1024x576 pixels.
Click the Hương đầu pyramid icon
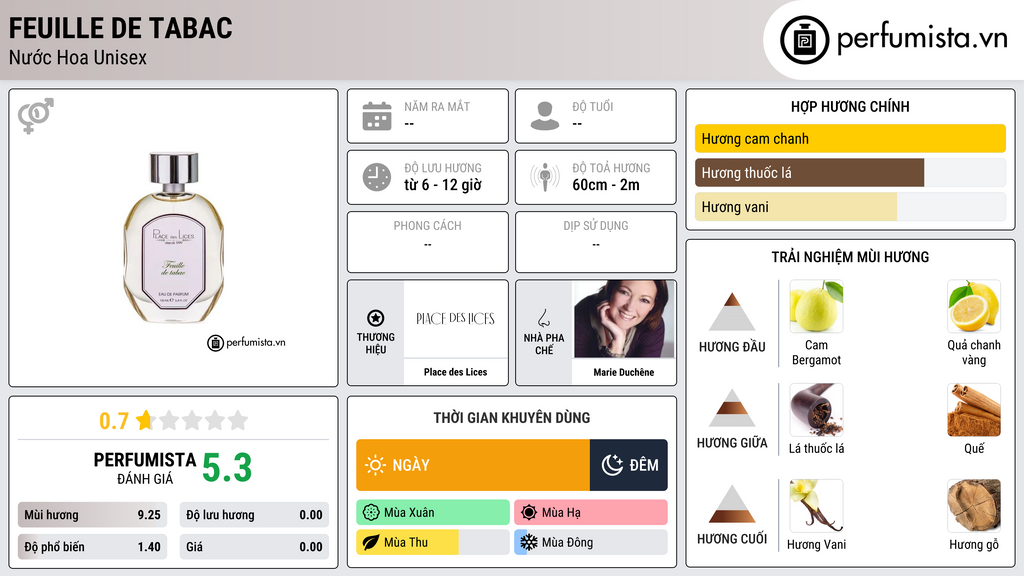point(732,312)
